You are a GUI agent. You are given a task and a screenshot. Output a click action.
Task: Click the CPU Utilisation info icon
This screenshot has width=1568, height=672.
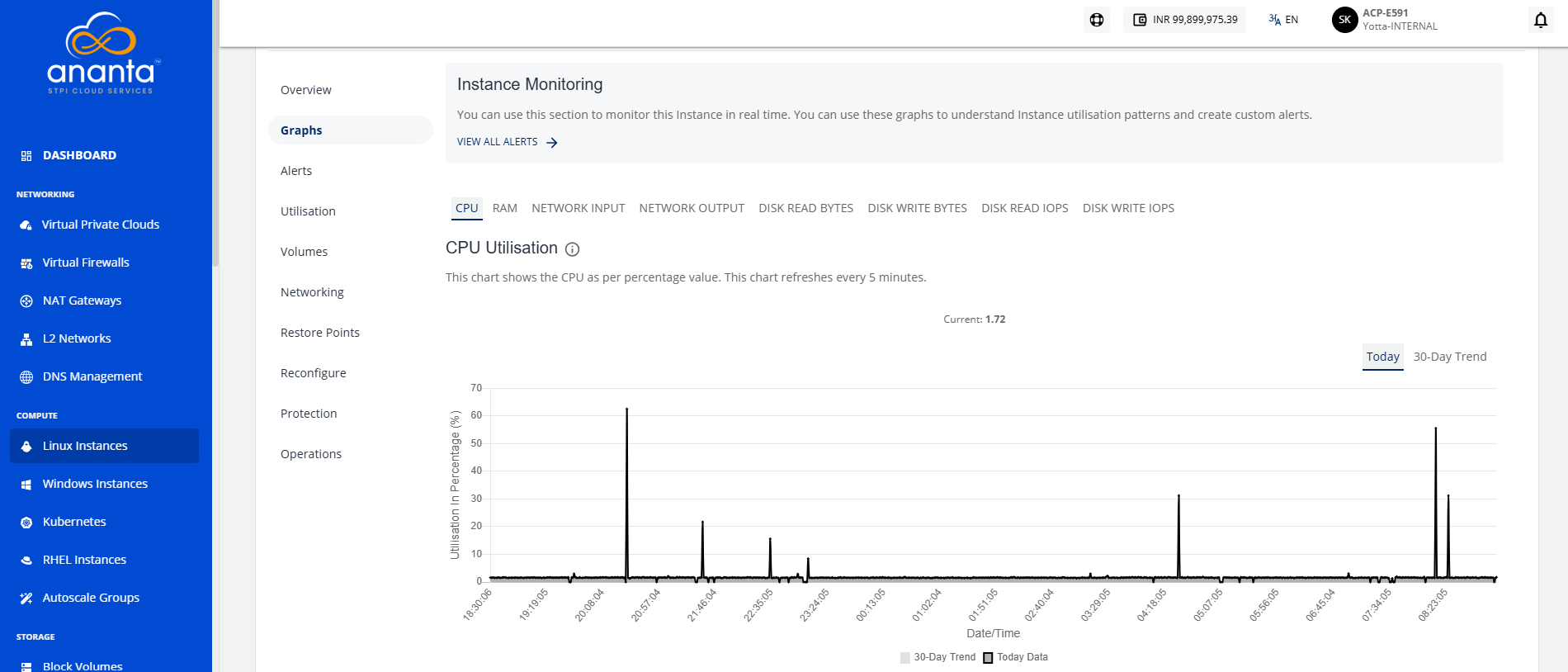click(572, 249)
